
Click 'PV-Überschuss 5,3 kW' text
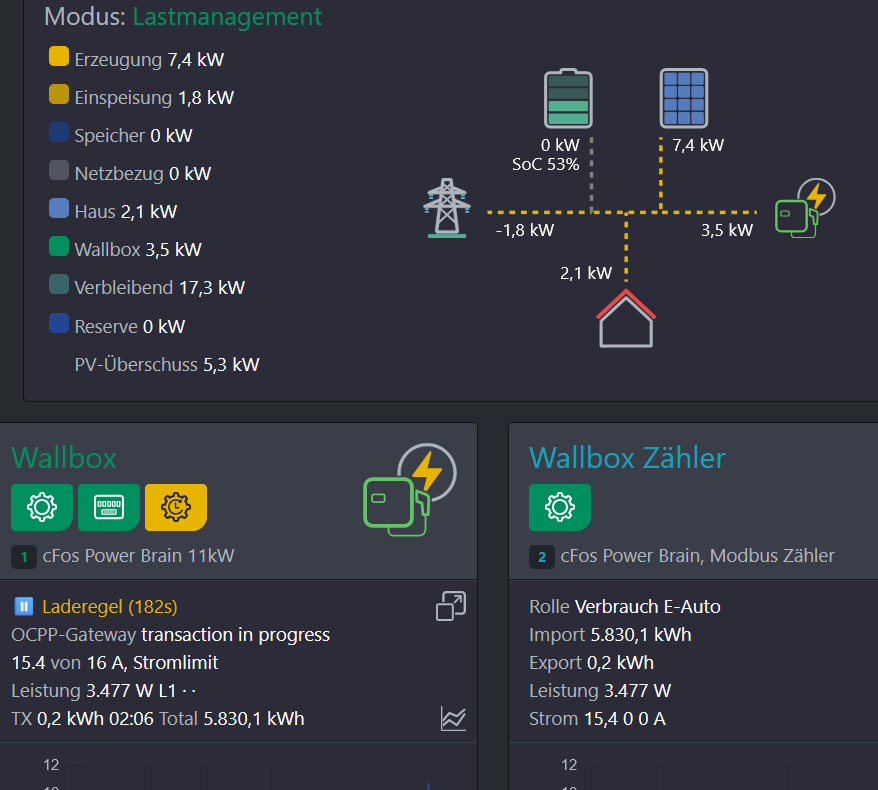(x=167, y=364)
